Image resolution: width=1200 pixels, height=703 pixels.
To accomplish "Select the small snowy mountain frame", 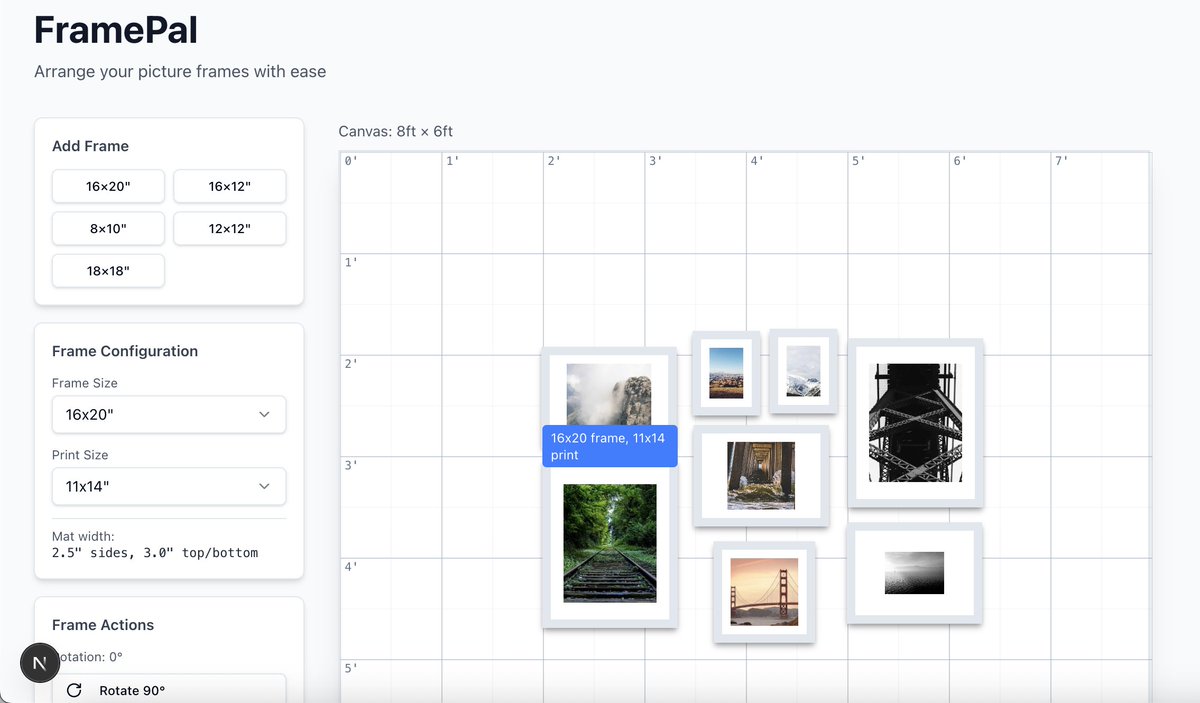I will (803, 371).
